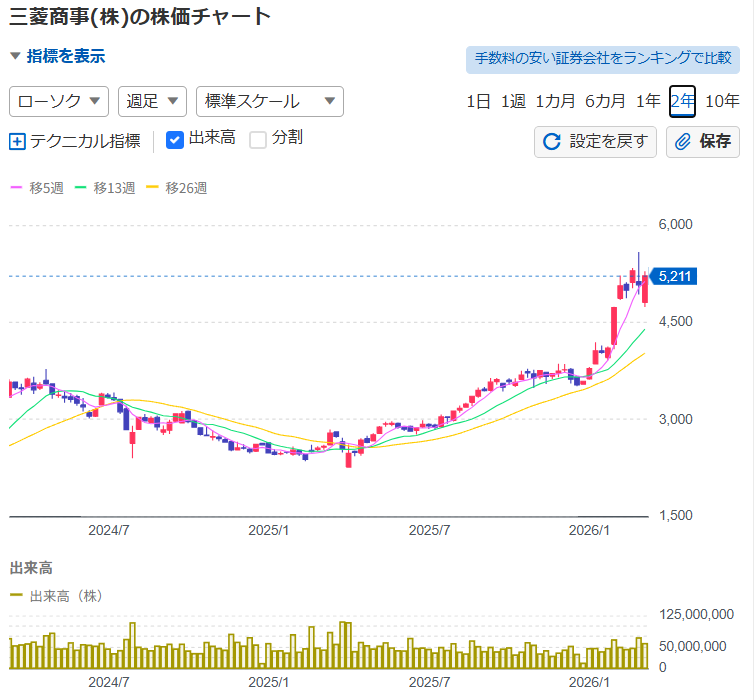Viewport: 754px width, 700px height.
Task: Select the 6カ月 time range
Action: click(605, 101)
